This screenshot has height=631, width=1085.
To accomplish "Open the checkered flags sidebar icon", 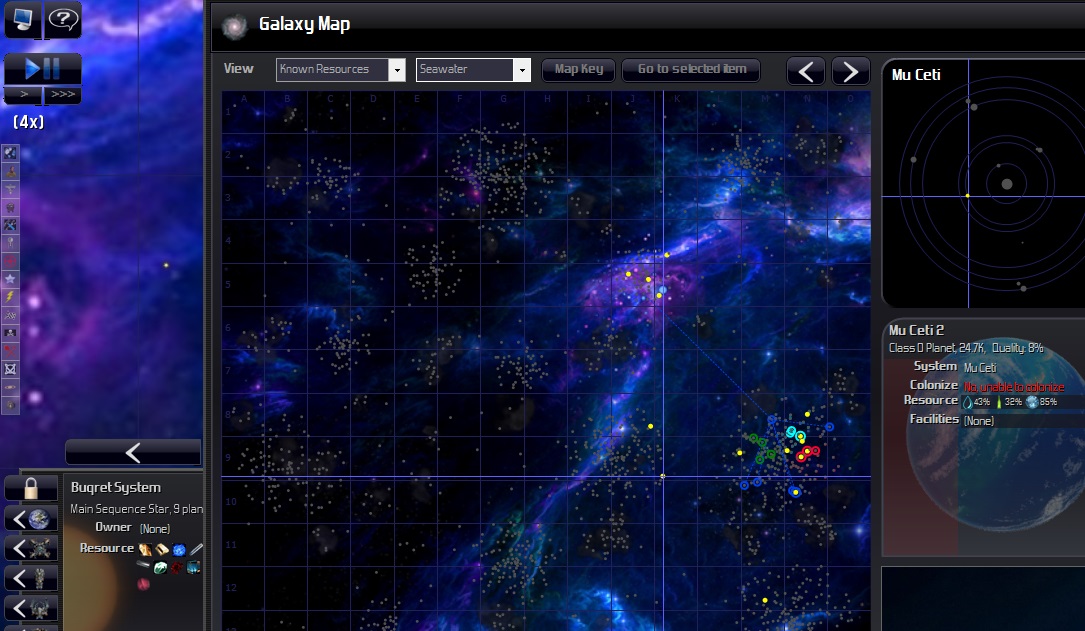I will click(x=10, y=315).
